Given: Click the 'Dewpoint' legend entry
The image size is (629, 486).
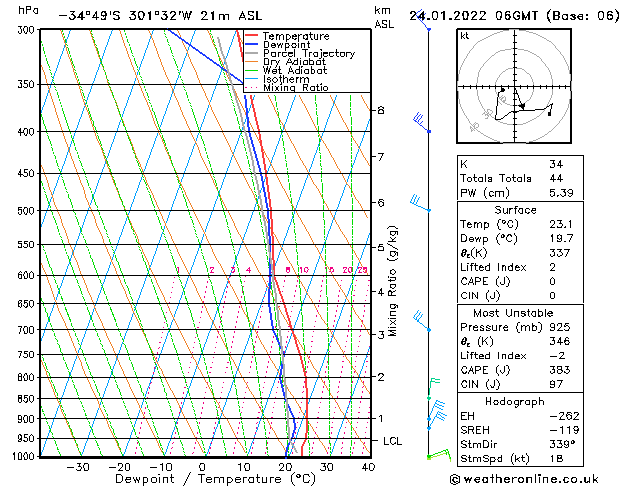Looking at the screenshot, I should [286, 45].
